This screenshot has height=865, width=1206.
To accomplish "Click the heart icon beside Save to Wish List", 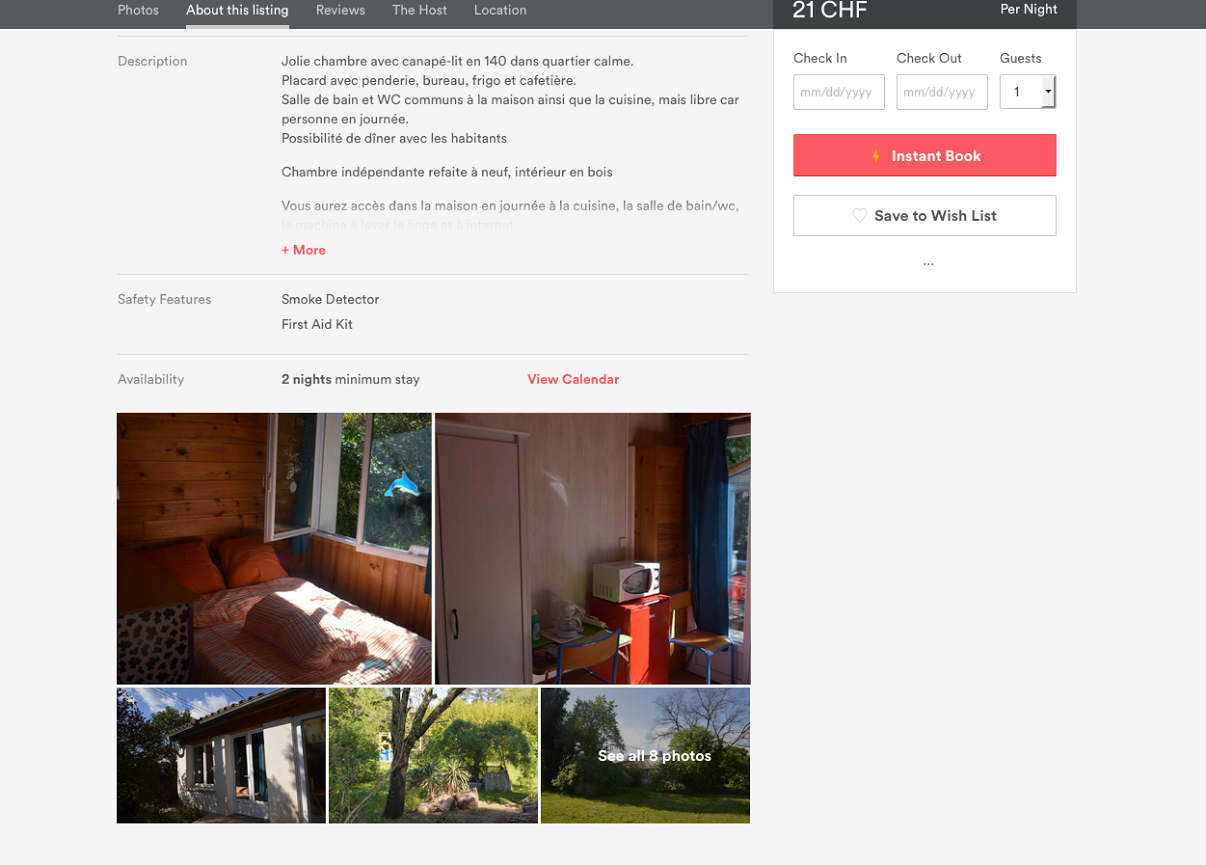I will [x=859, y=216].
